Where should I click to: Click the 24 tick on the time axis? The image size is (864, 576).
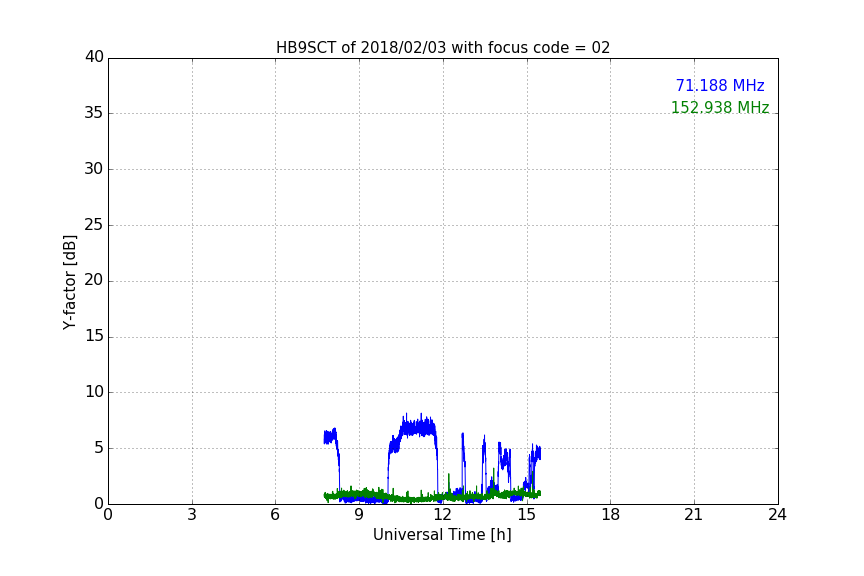777,515
